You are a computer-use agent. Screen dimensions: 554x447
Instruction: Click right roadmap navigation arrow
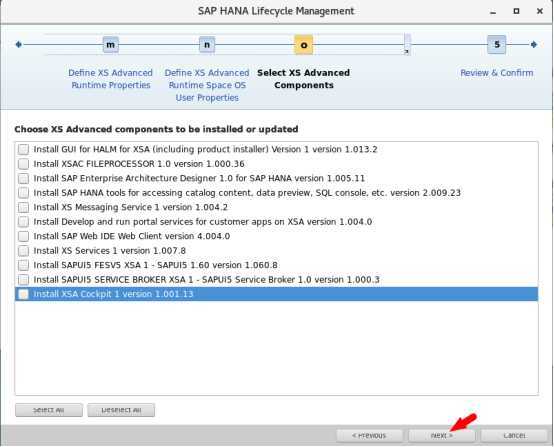(534, 45)
